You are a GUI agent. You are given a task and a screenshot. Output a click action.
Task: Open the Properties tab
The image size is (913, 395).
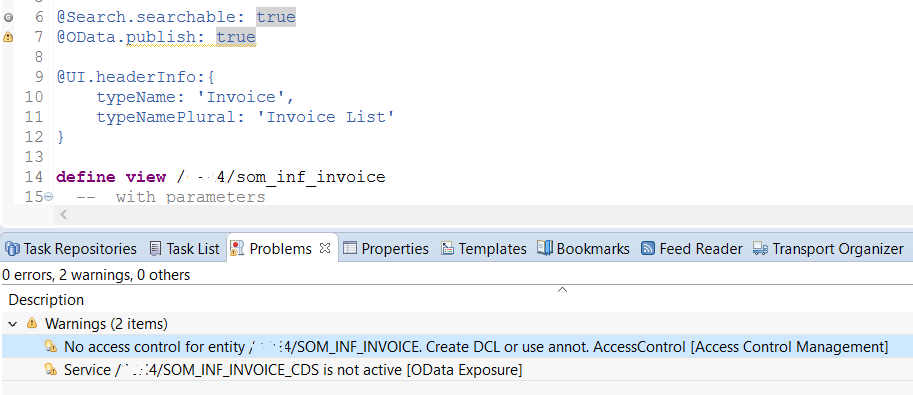tap(385, 249)
